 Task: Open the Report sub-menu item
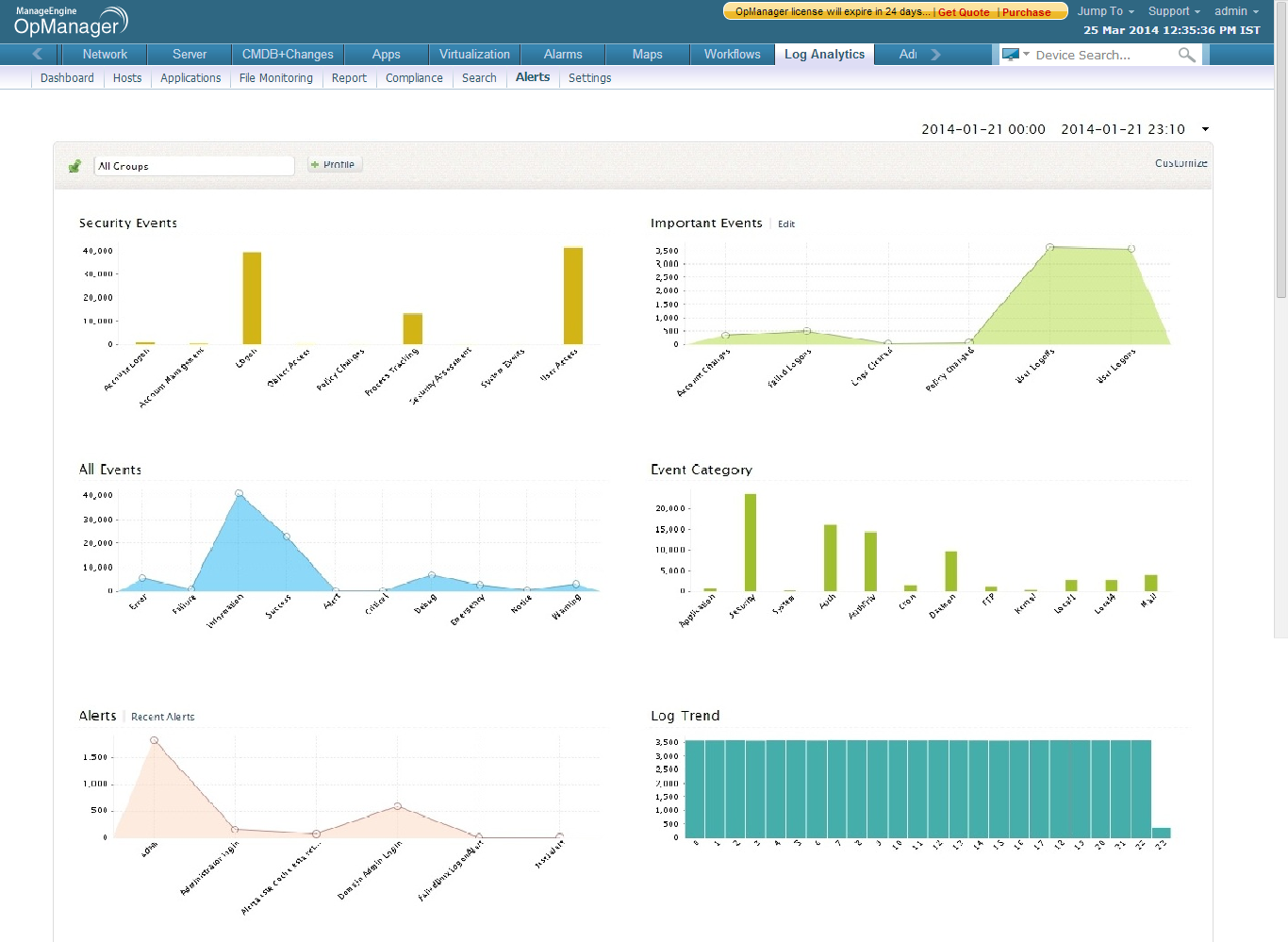pyautogui.click(x=349, y=78)
